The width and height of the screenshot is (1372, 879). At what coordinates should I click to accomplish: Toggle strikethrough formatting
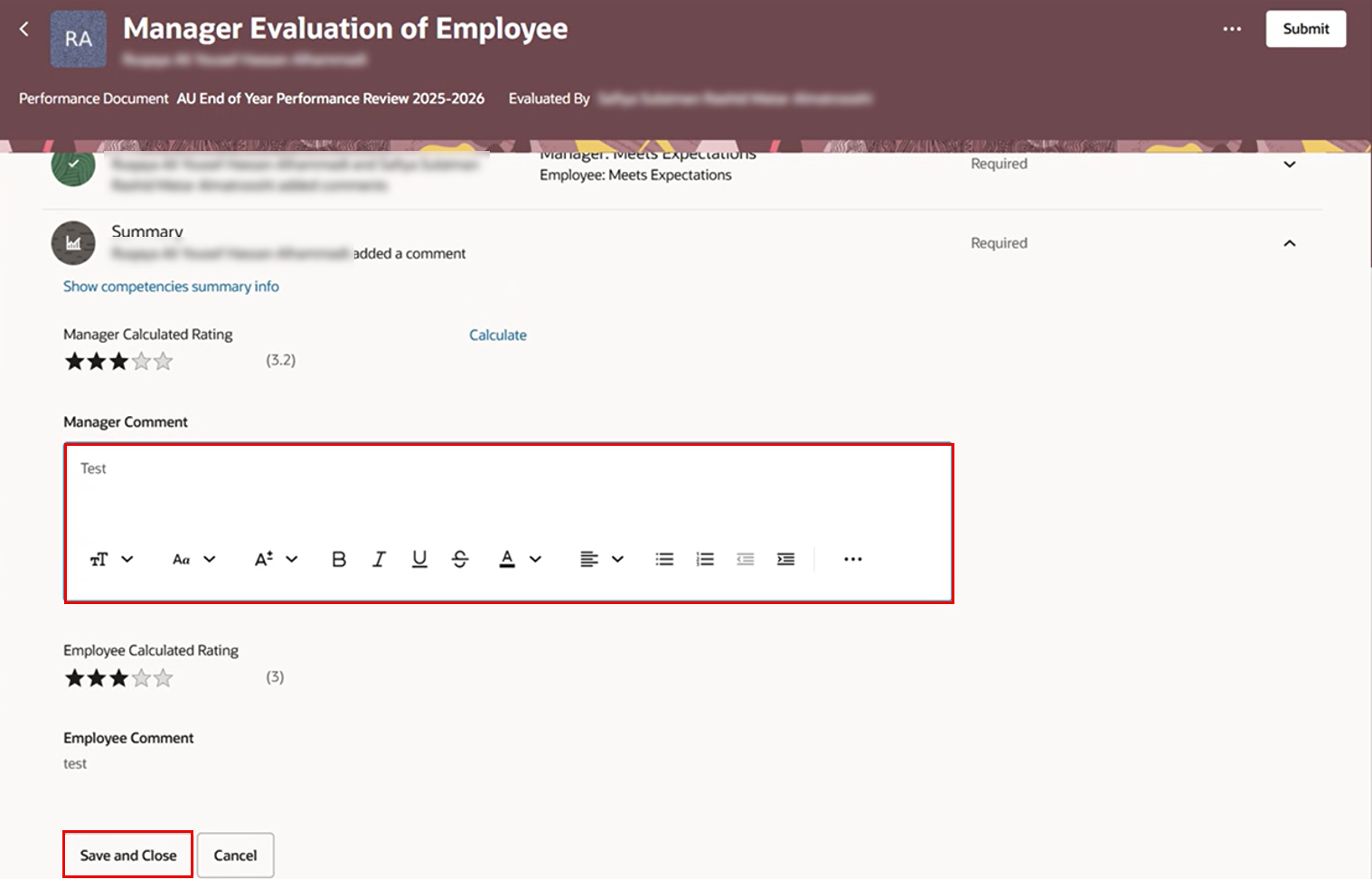coord(460,560)
